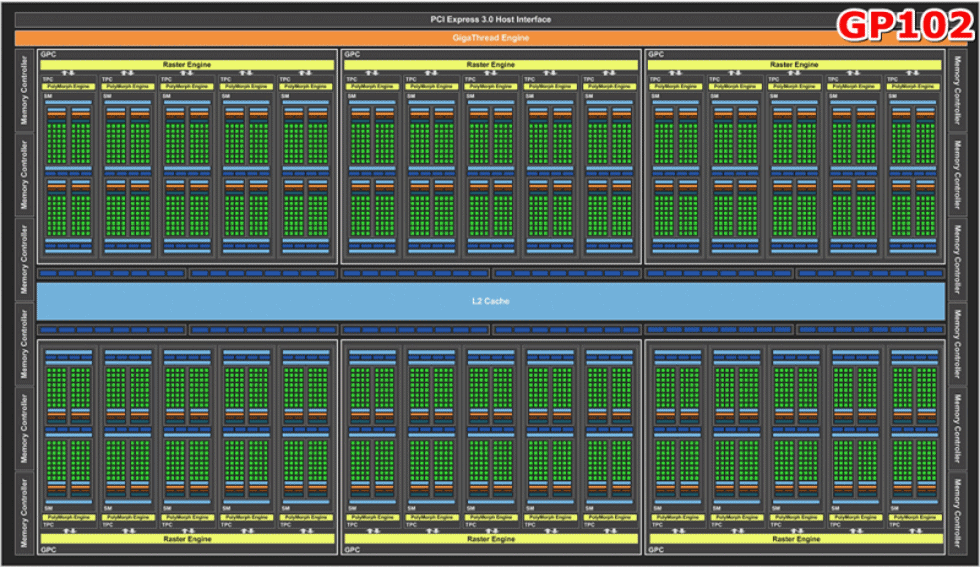The image size is (980, 567).
Task: Select the blue L2 Cache block
Action: coord(490,301)
